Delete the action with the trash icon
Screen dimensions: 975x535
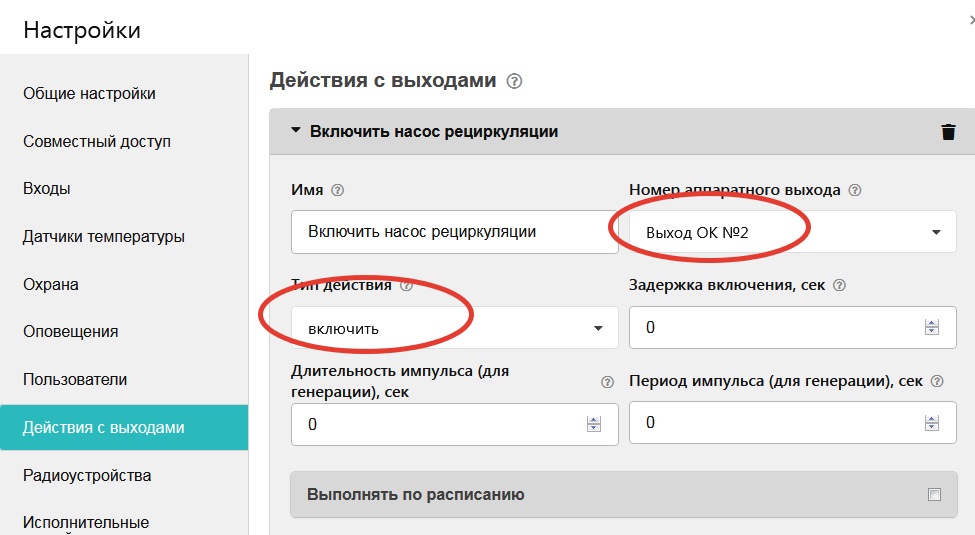(948, 132)
